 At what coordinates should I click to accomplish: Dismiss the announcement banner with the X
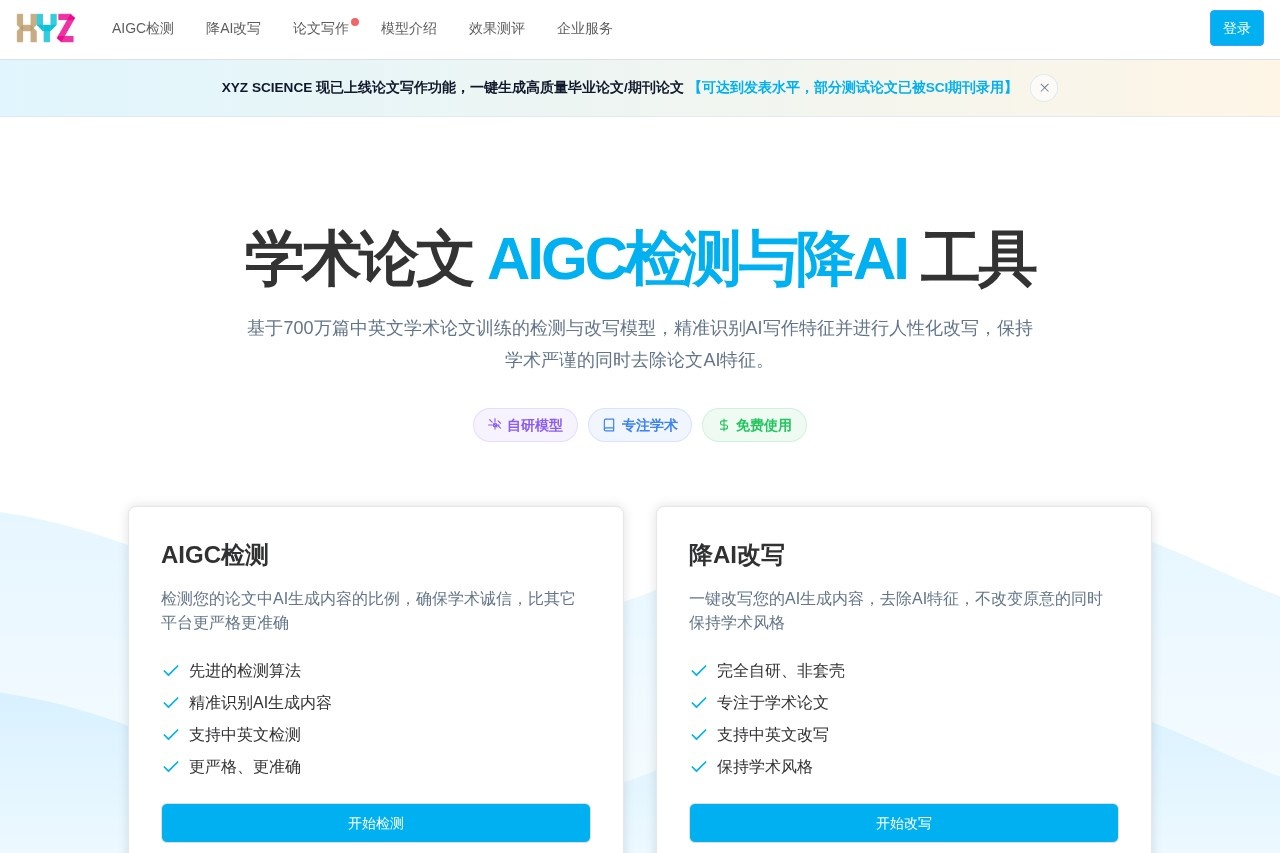coord(1044,88)
